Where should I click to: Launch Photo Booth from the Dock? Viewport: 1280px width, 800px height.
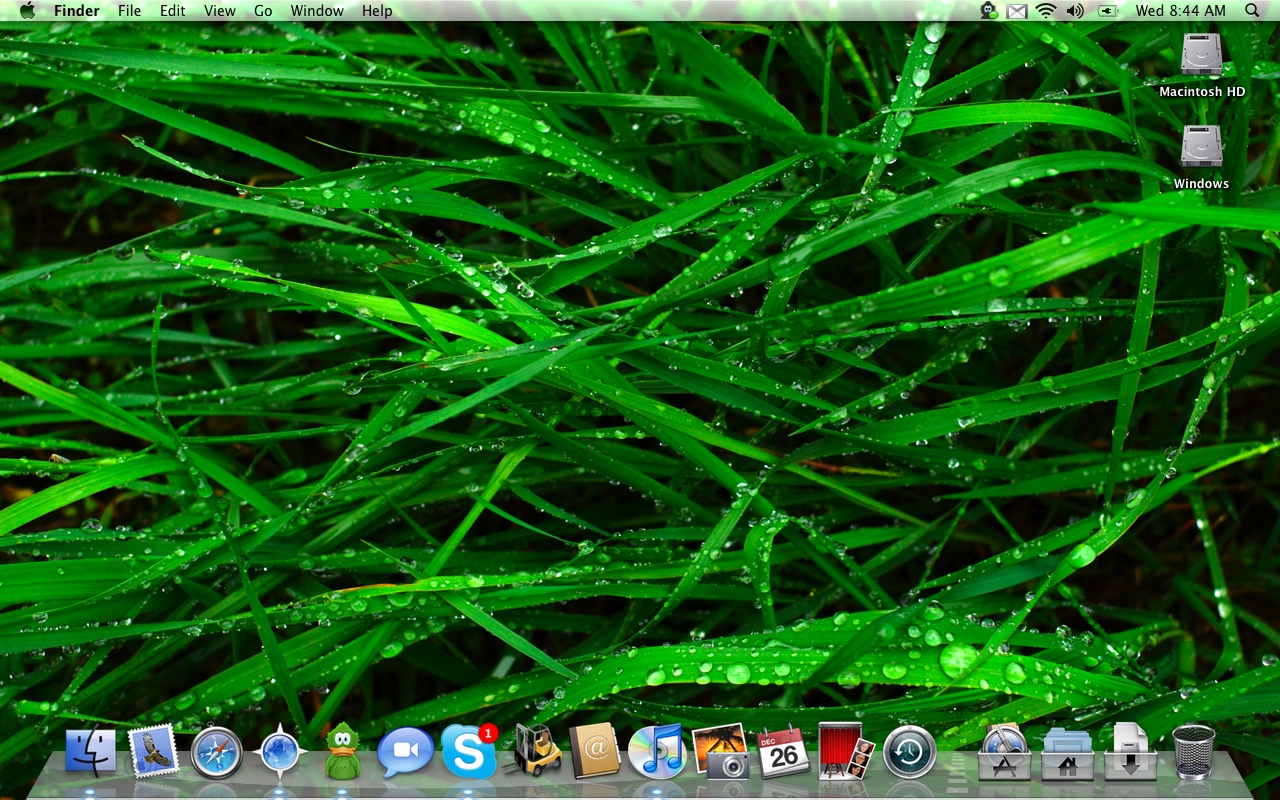[x=846, y=752]
